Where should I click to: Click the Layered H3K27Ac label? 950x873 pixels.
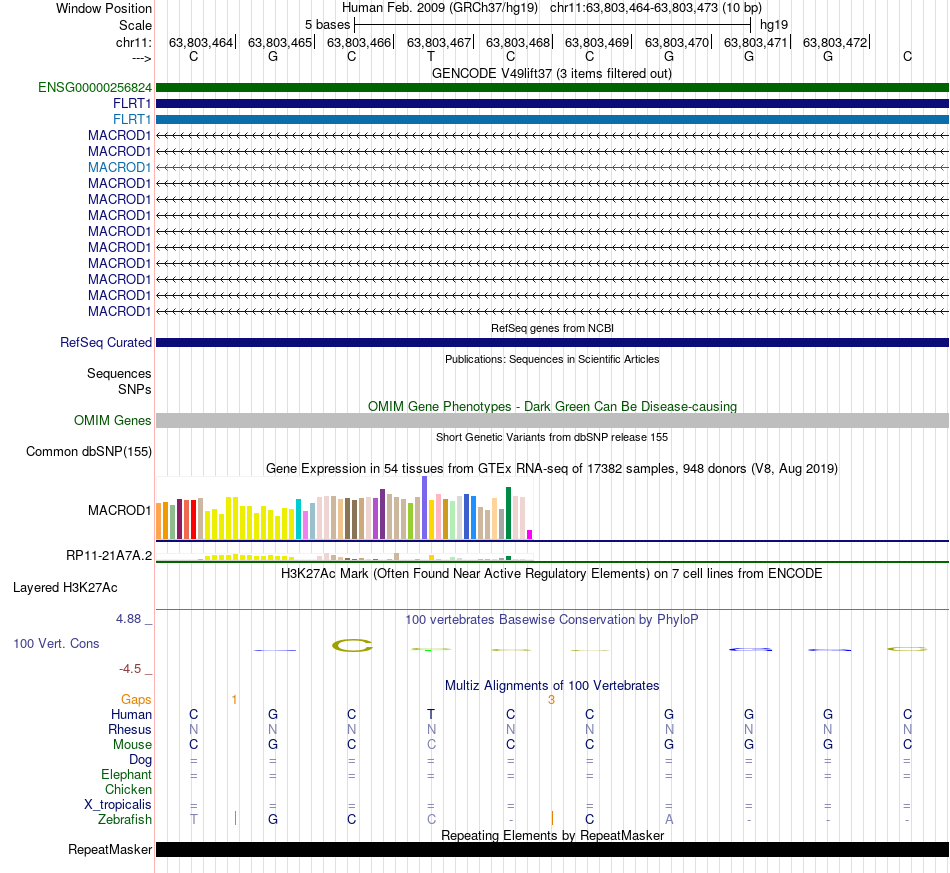pos(65,588)
